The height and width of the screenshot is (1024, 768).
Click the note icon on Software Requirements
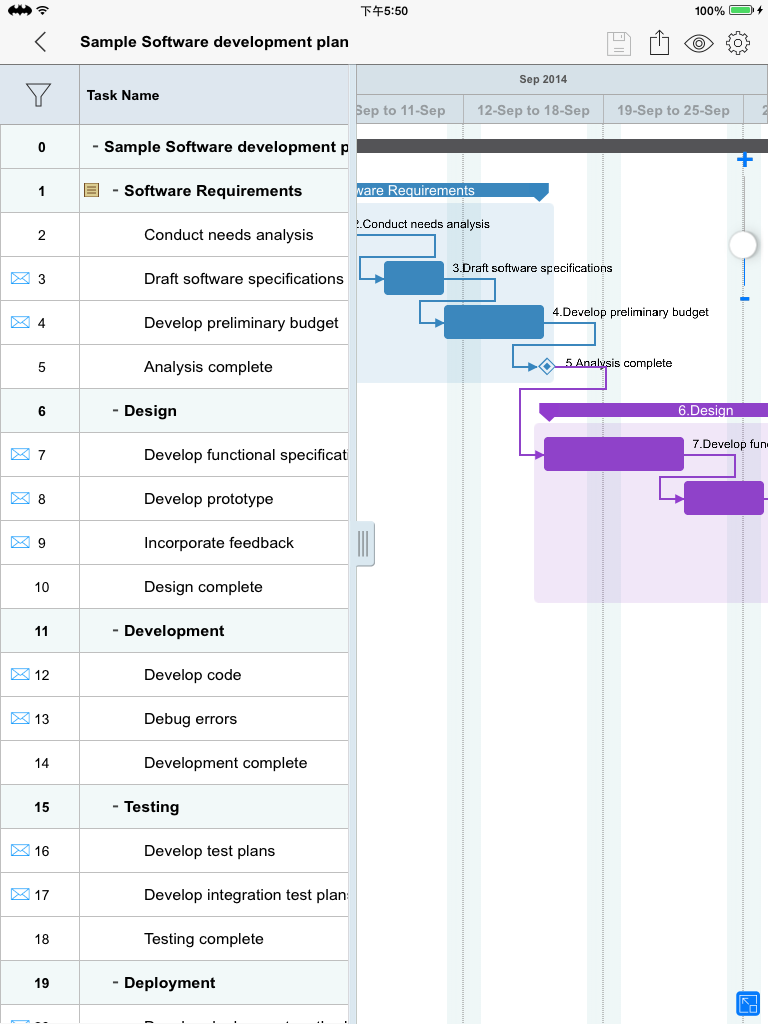coord(91,190)
